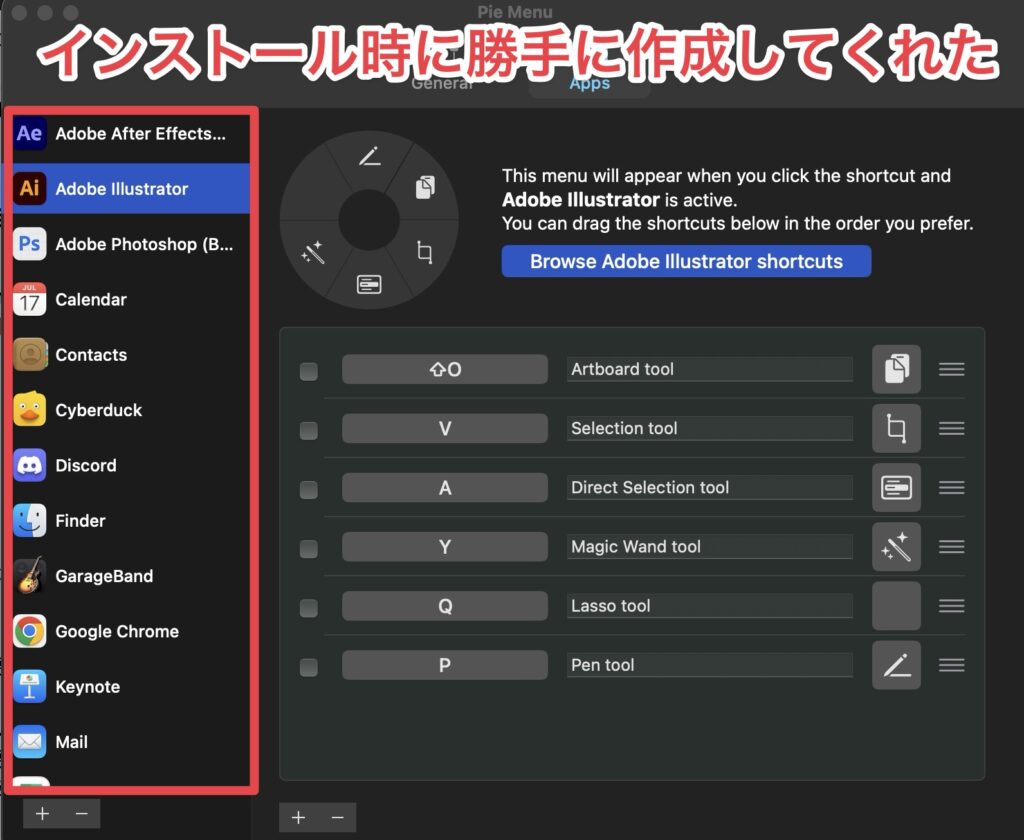Select Adobe Illustrator in the sidebar
The width and height of the screenshot is (1024, 840).
[x=131, y=189]
